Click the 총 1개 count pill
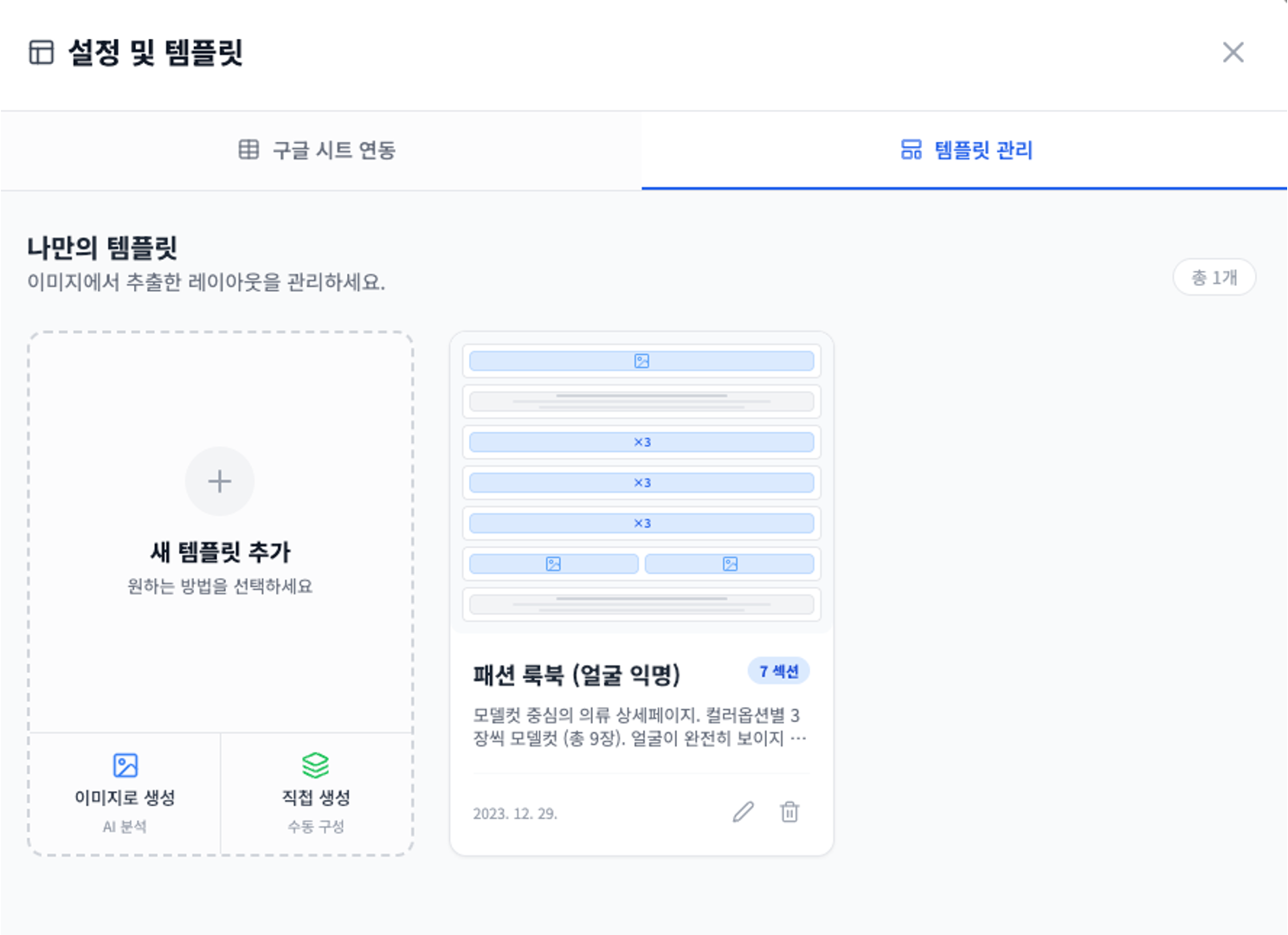Screen dimensions: 1288x935 coord(1214,277)
